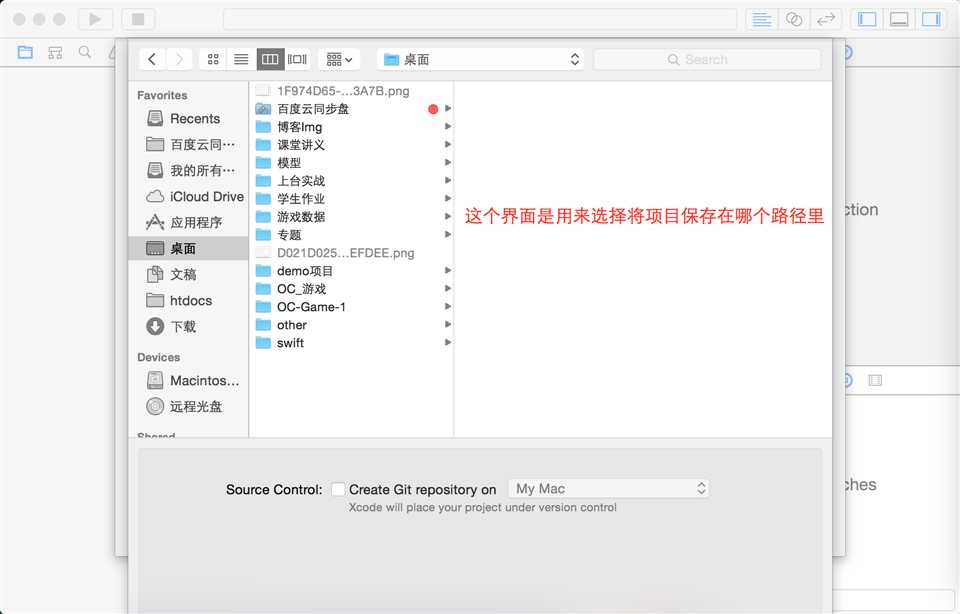Click the red tag dot on 百度云同步盘
The height and width of the screenshot is (614, 960).
click(433, 109)
